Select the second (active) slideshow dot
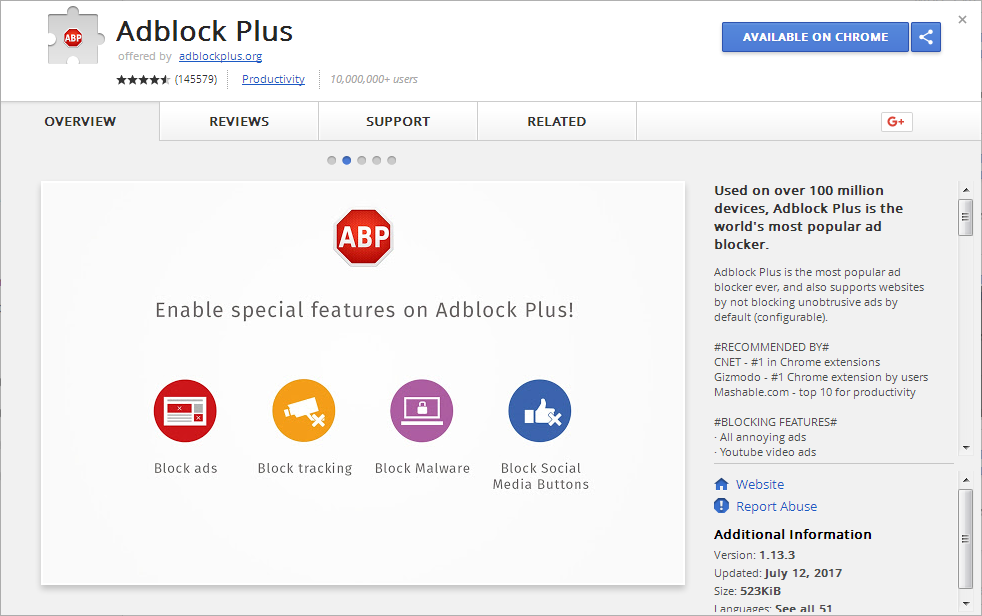 coord(346,160)
